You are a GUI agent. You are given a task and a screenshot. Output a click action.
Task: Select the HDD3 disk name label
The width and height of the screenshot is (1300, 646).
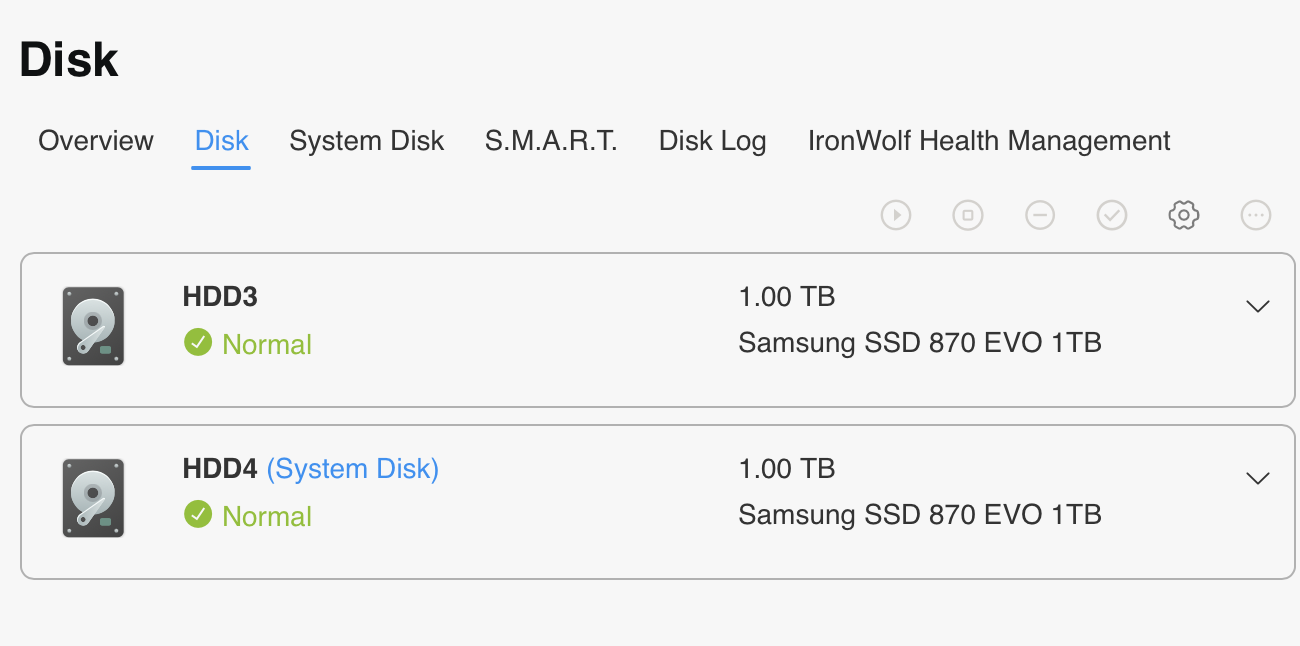point(220,296)
